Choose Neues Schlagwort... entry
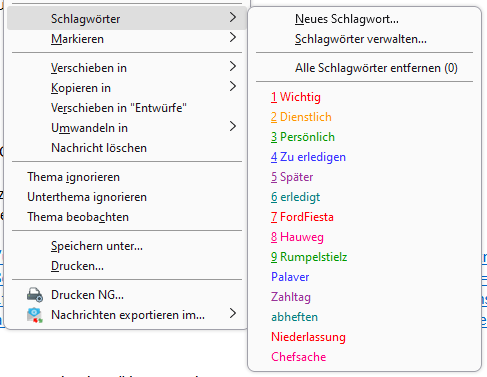This screenshot has height=377, width=487. point(347,19)
